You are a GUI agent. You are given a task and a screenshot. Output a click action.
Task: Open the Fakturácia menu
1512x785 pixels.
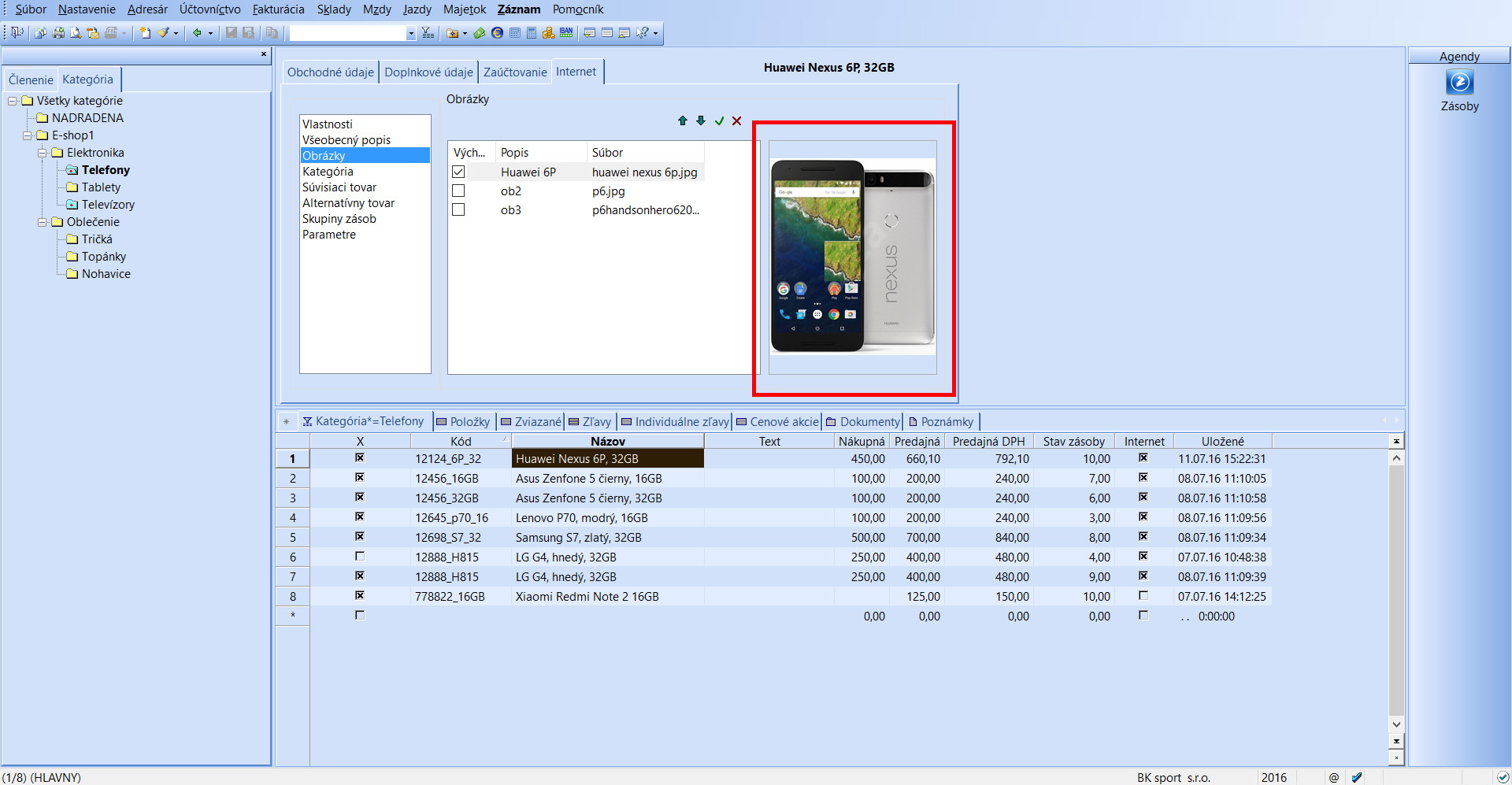278,9
